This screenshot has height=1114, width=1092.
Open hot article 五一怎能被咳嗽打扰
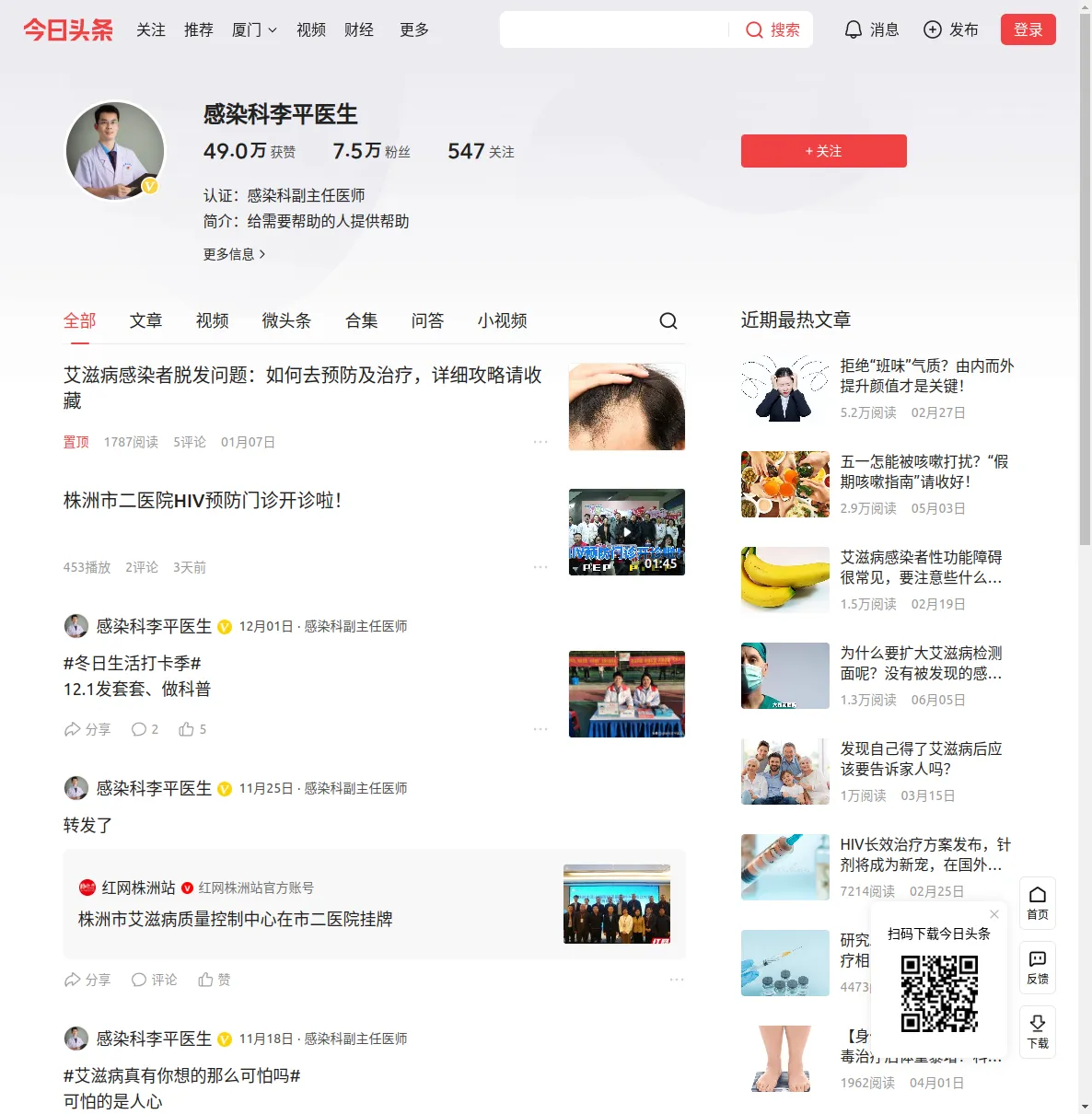point(924,471)
